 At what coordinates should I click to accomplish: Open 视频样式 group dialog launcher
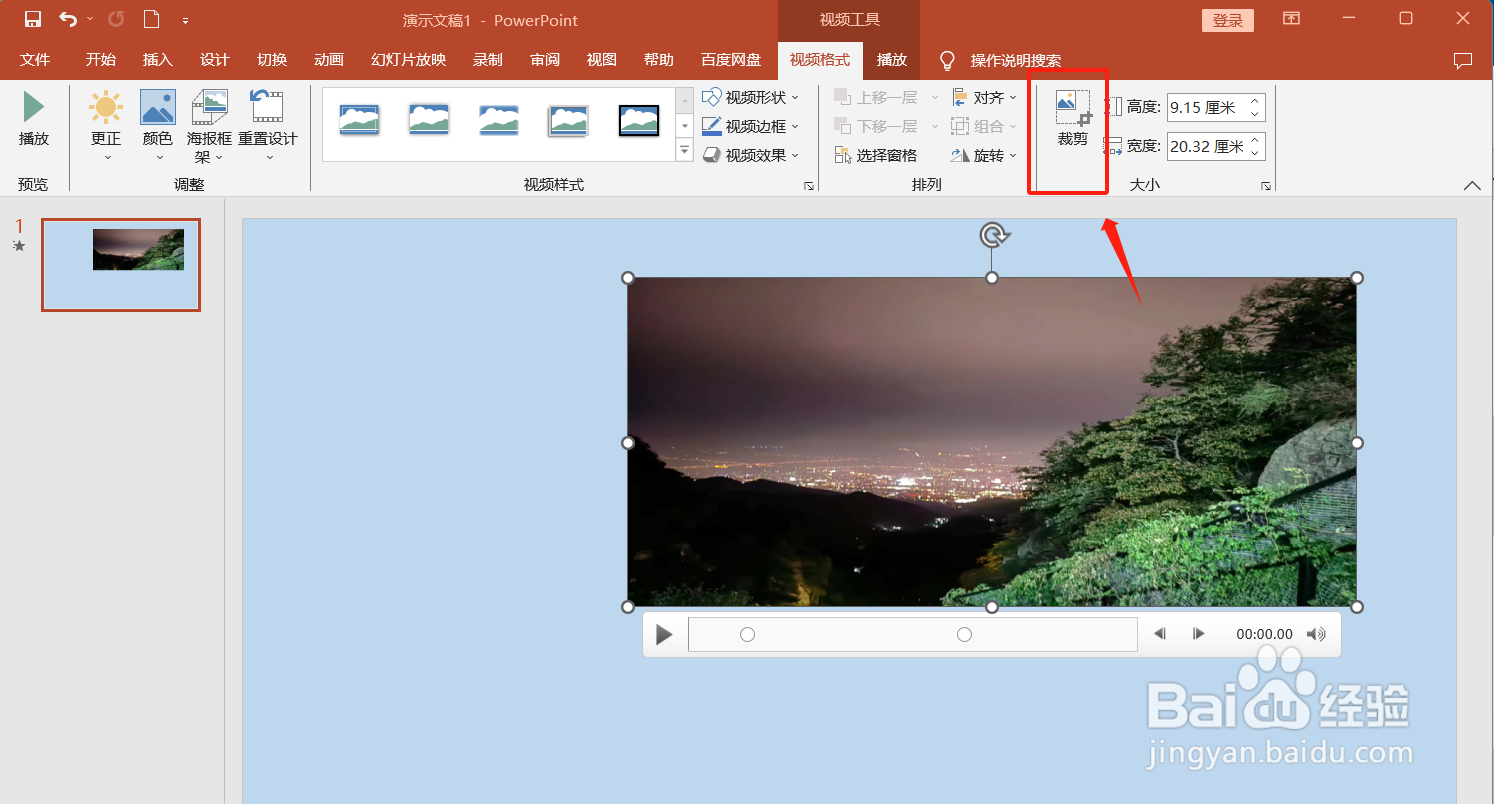(x=808, y=186)
